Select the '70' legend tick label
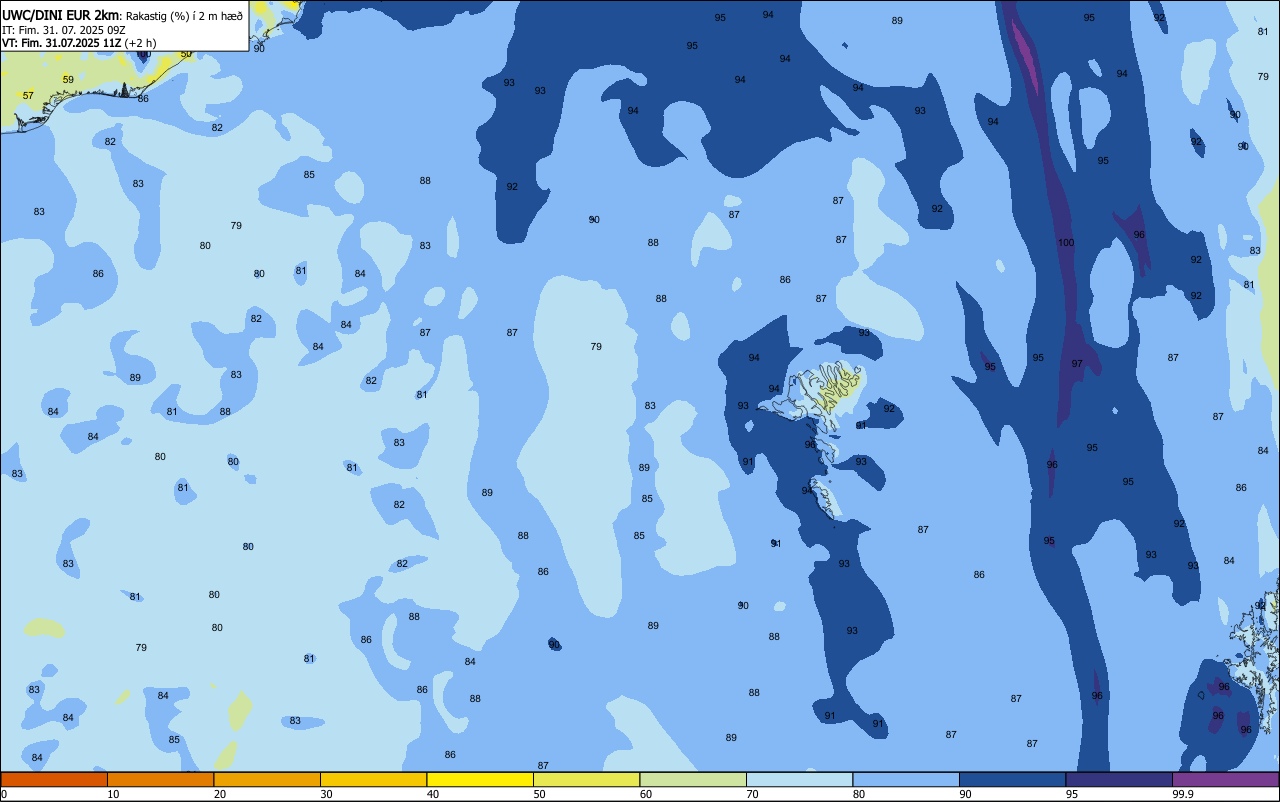Image resolution: width=1280 pixels, height=802 pixels. click(753, 794)
